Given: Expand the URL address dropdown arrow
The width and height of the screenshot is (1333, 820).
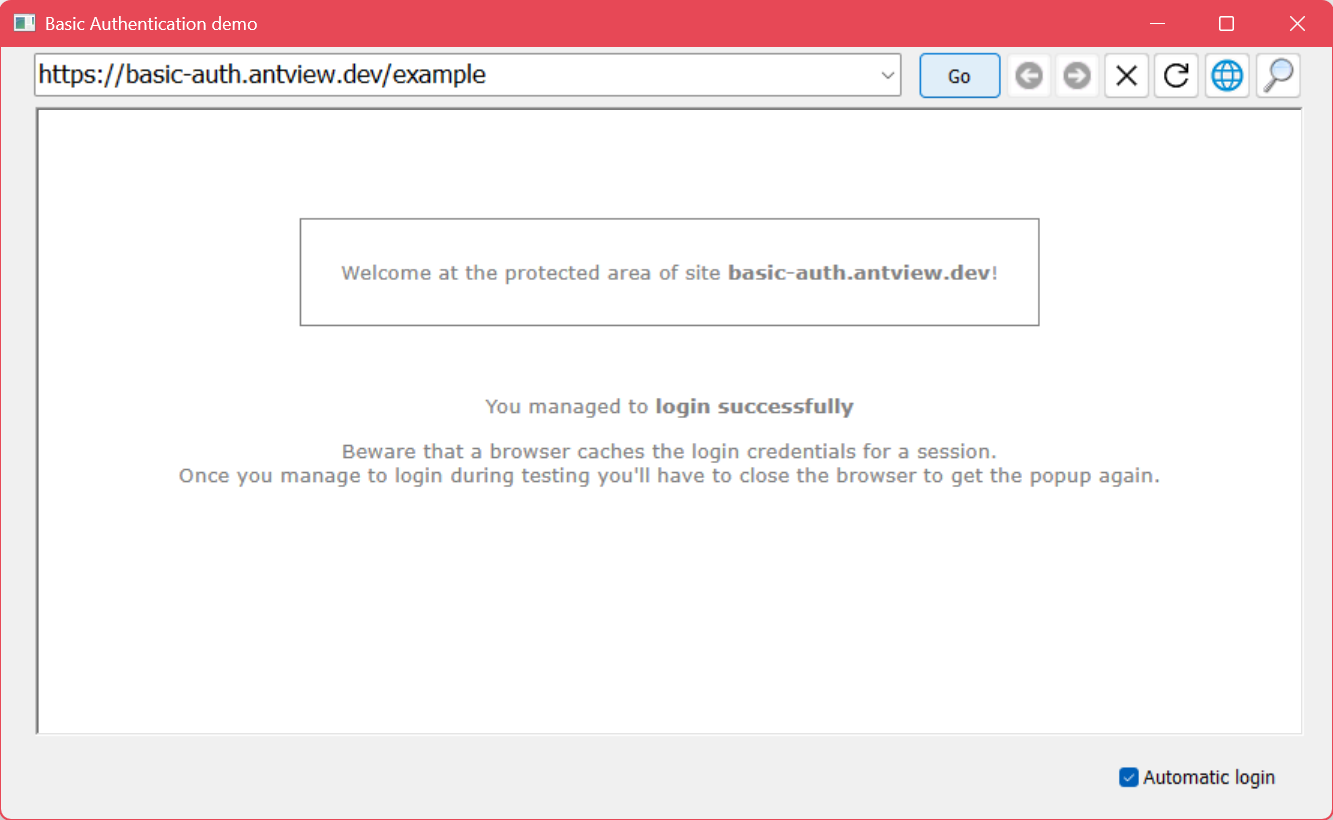Looking at the screenshot, I should [x=886, y=76].
